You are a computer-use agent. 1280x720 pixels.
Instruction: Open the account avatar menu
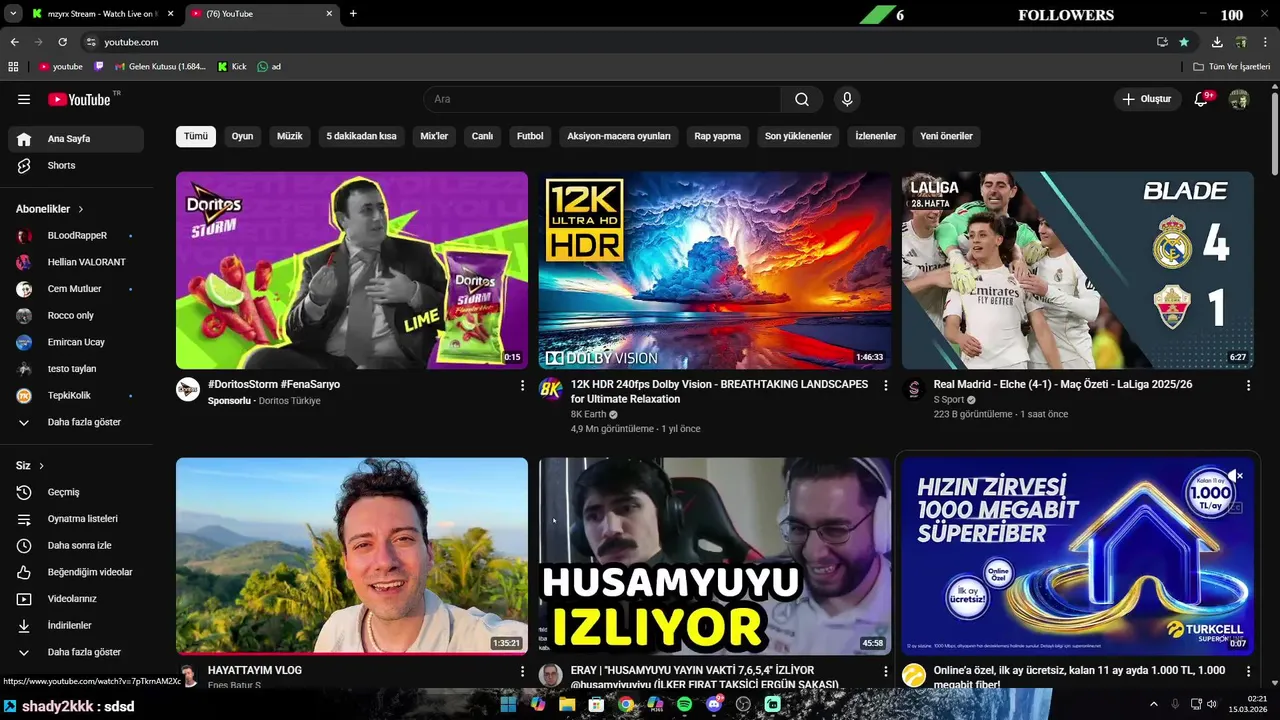click(x=1239, y=99)
